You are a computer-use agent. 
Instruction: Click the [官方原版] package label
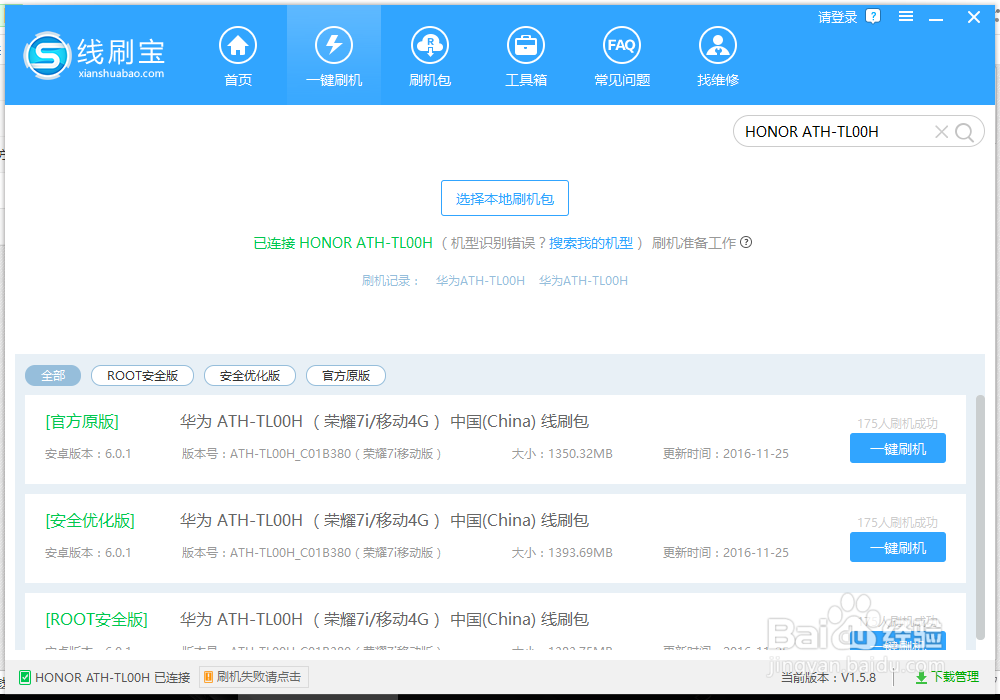[82, 421]
